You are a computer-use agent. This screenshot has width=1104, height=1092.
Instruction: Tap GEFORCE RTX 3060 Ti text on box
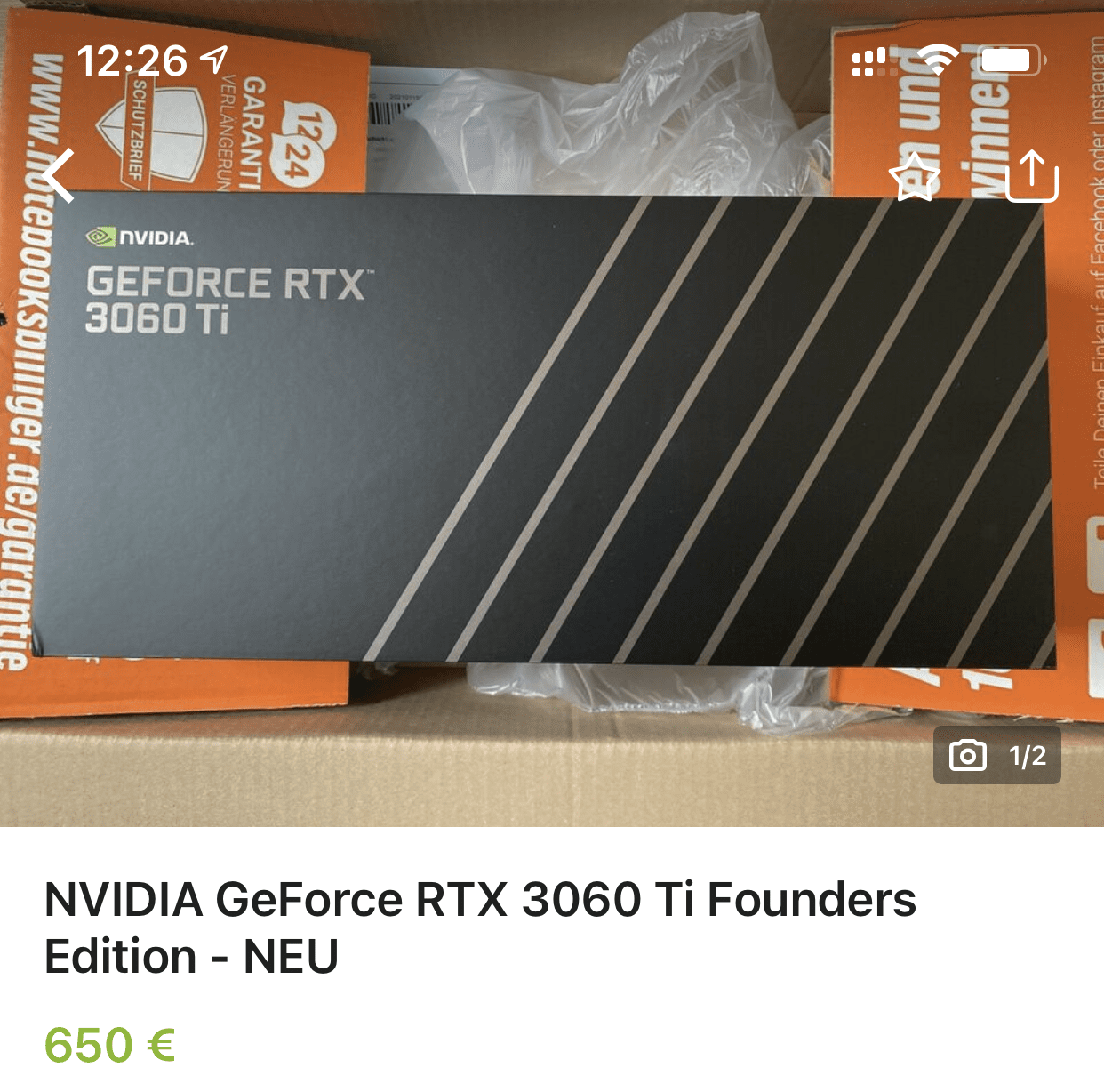pos(228,301)
